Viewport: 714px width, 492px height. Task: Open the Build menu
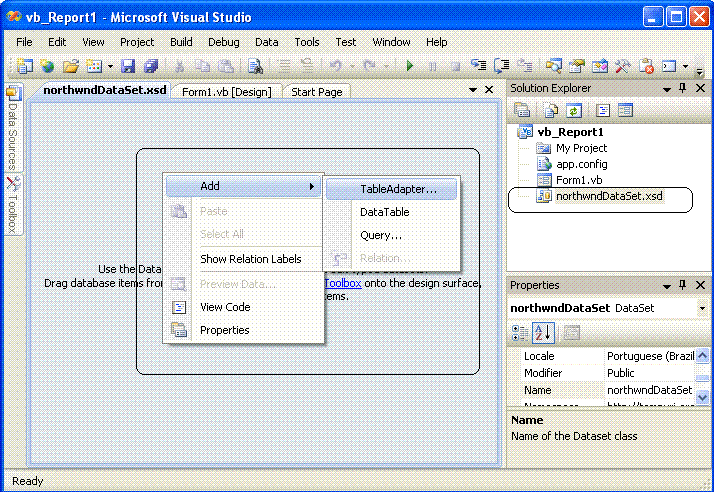(181, 42)
